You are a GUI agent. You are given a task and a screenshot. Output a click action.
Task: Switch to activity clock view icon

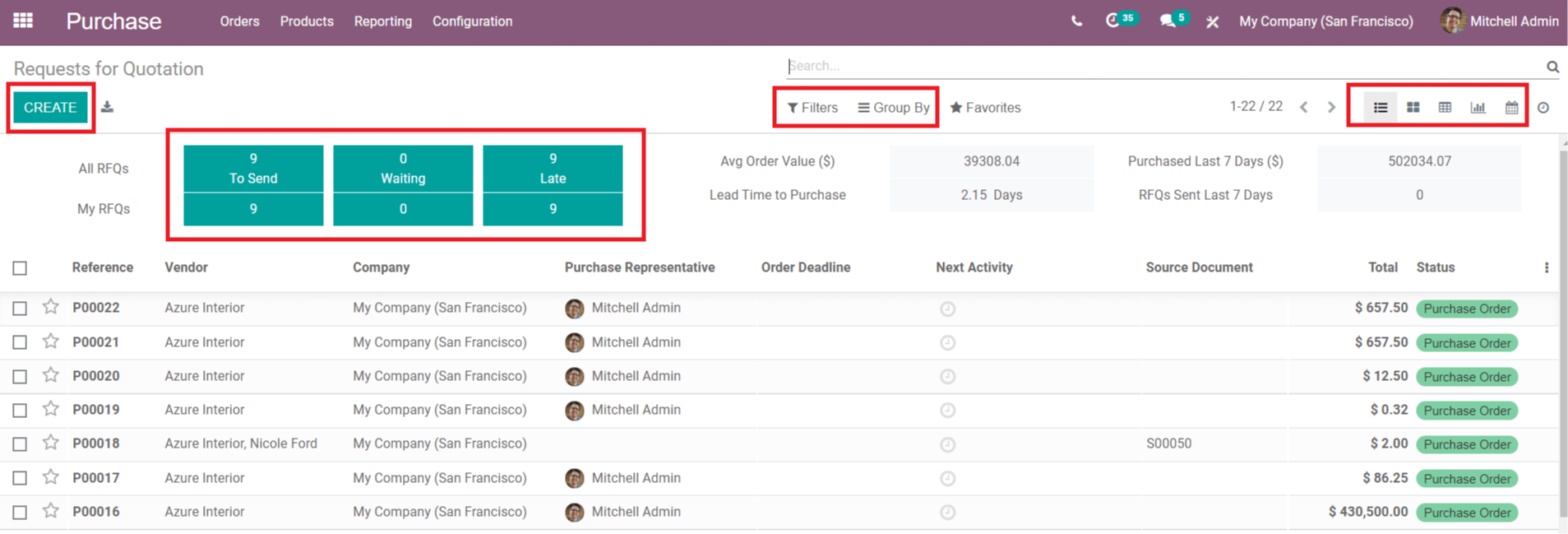[1543, 108]
